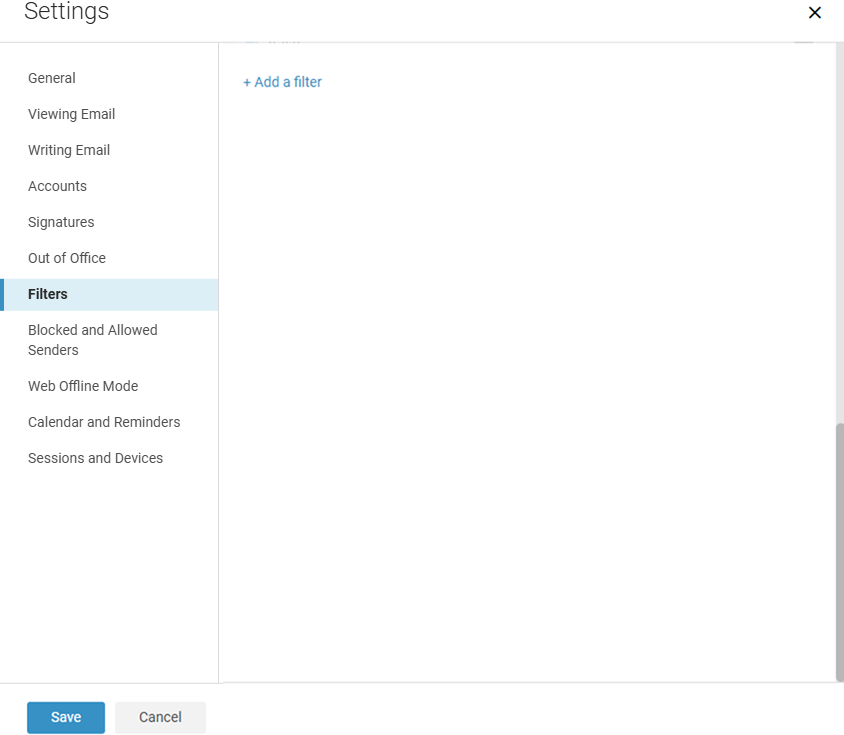
Task: Close the Settings dialog with the X icon
Action: click(814, 12)
